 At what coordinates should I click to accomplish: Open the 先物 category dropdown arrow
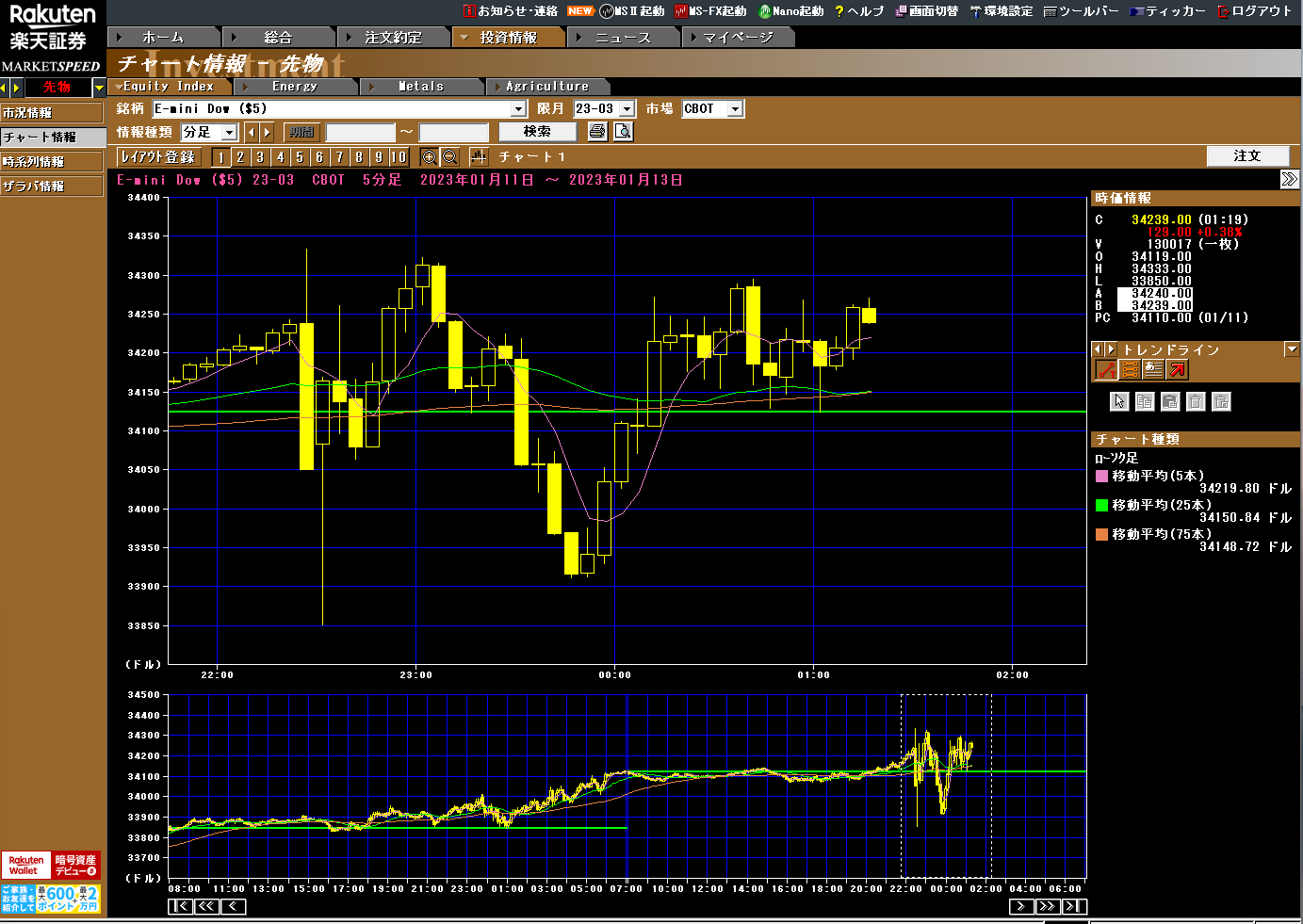coord(99,88)
